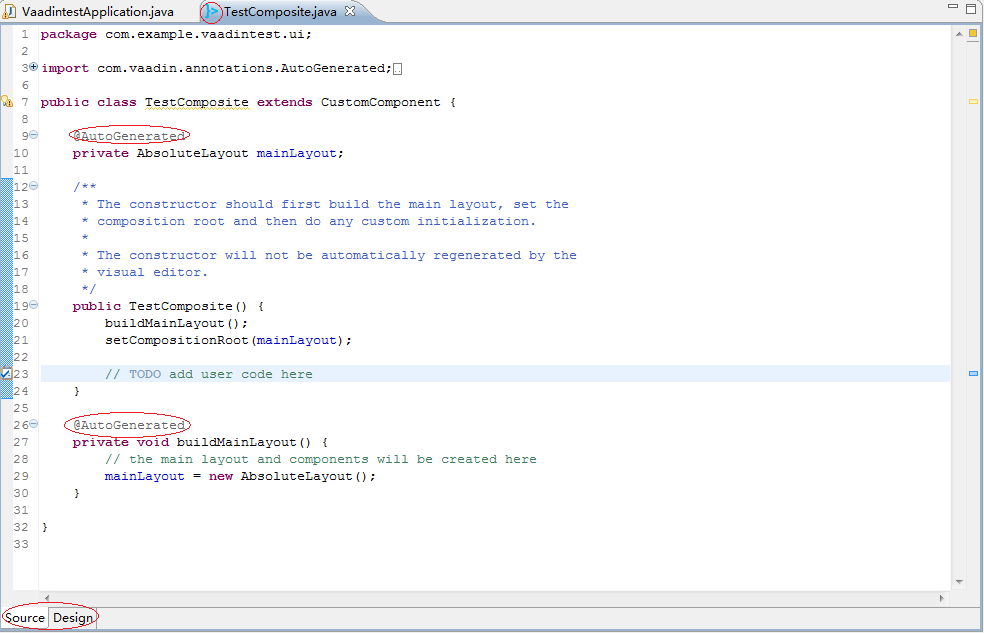The width and height of the screenshot is (984, 633).
Task: Click the VaadintestApplication.java file icon
Action: point(9,11)
